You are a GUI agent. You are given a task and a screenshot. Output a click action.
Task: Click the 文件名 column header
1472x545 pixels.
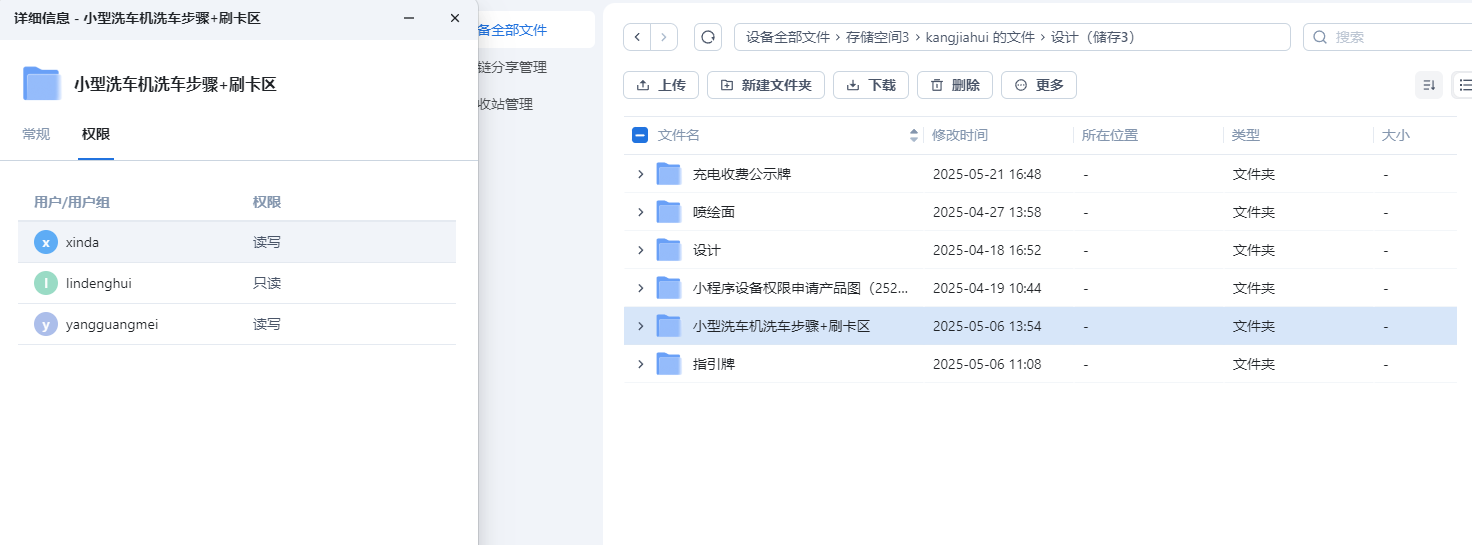pyautogui.click(x=679, y=135)
